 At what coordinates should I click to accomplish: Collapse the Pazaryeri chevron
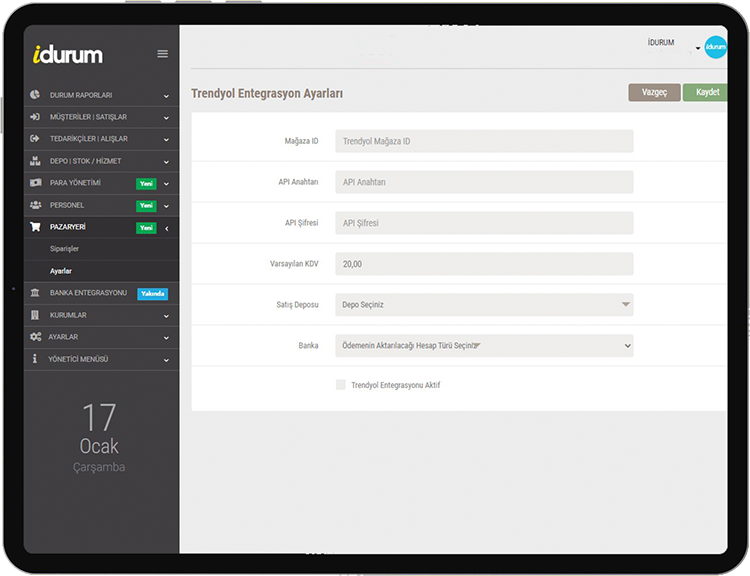coord(166,229)
